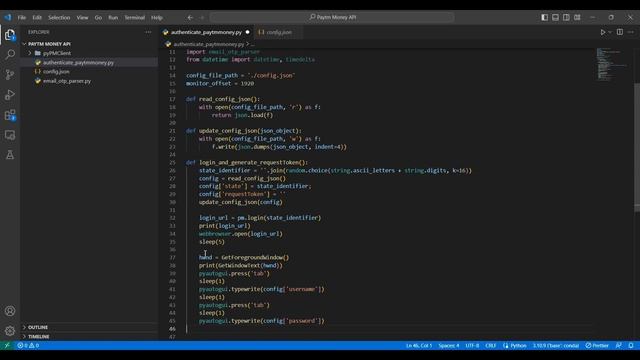Open the Explorer view in activity bar
The image size is (640, 360).
(x=10, y=35)
